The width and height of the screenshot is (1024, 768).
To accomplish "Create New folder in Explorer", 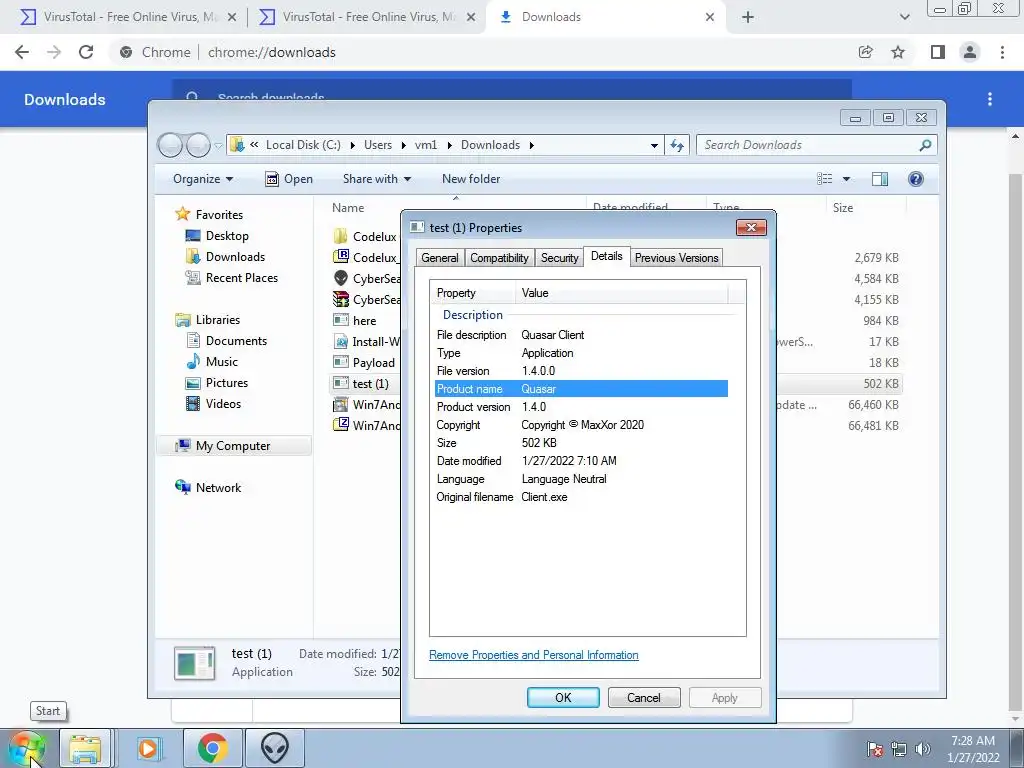I will pos(471,179).
